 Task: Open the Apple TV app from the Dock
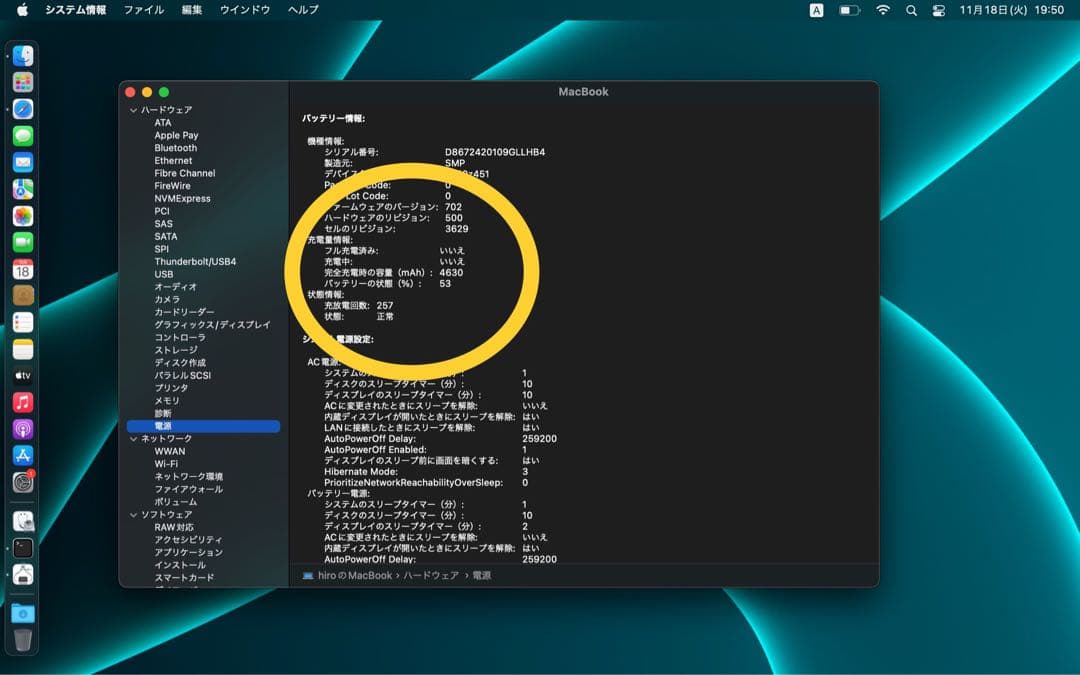[x=22, y=376]
